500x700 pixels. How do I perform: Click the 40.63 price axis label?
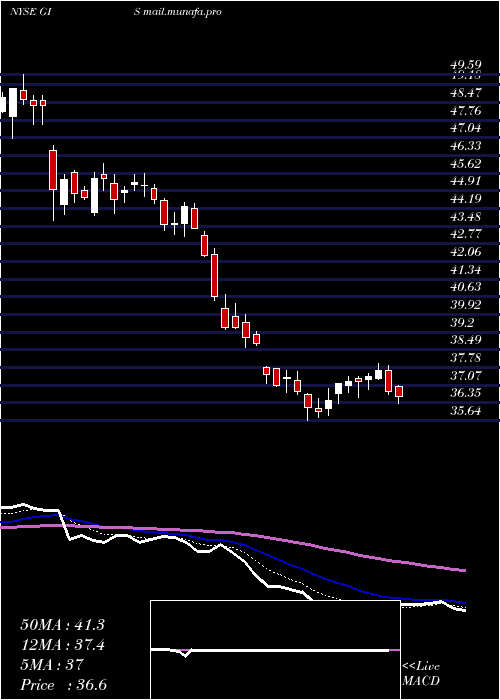click(465, 288)
